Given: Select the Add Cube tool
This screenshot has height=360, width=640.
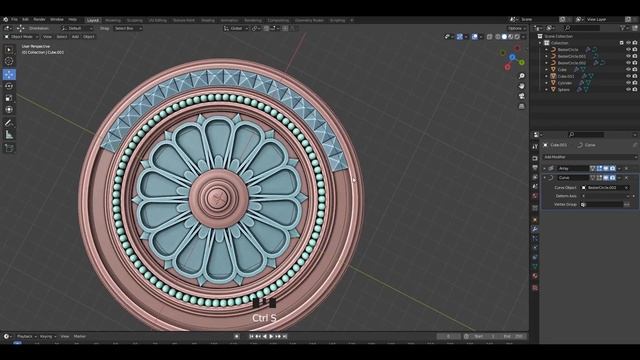Looking at the screenshot, I should [9, 148].
